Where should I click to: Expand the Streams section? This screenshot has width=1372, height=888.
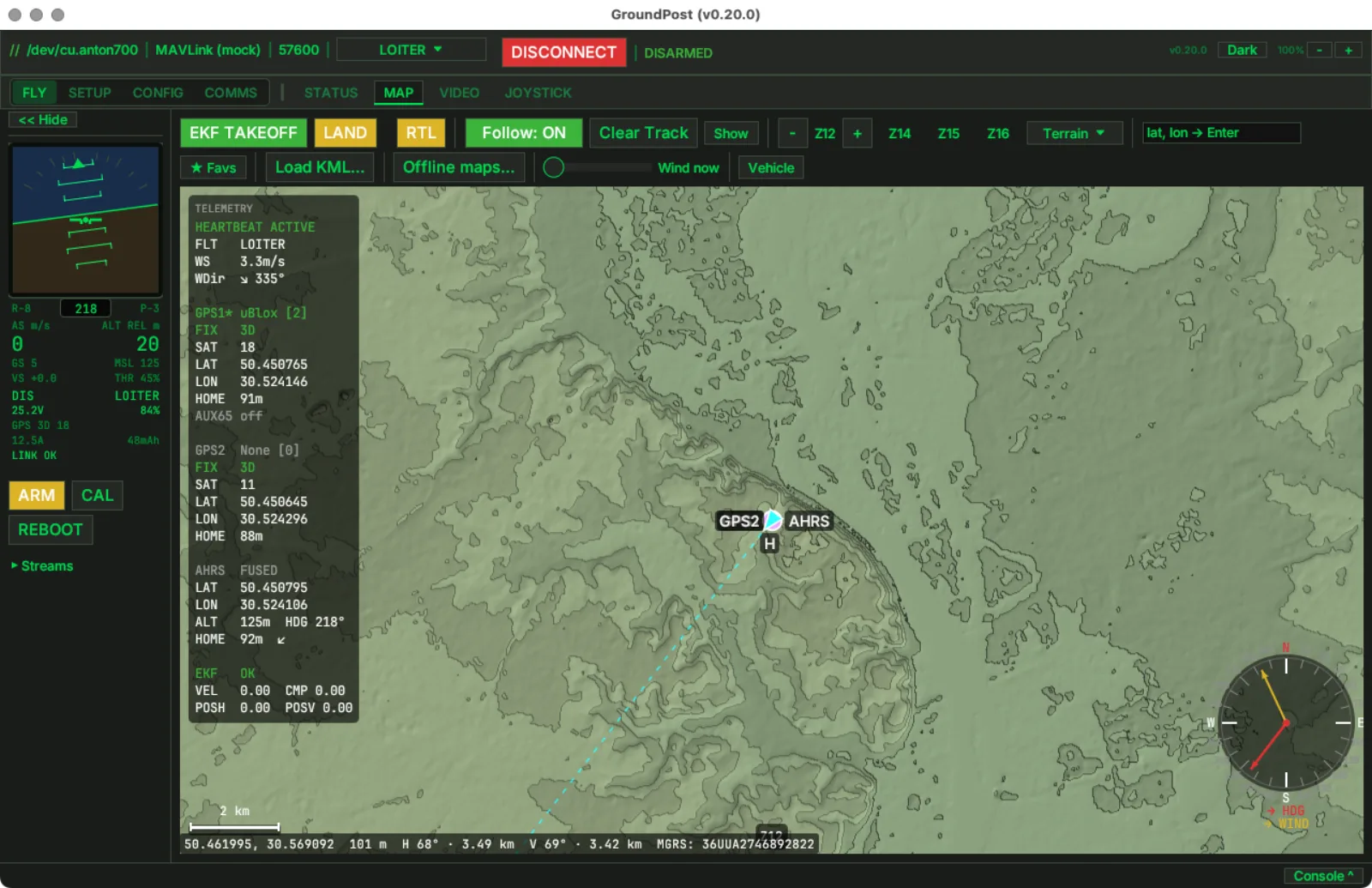pyautogui.click(x=42, y=565)
